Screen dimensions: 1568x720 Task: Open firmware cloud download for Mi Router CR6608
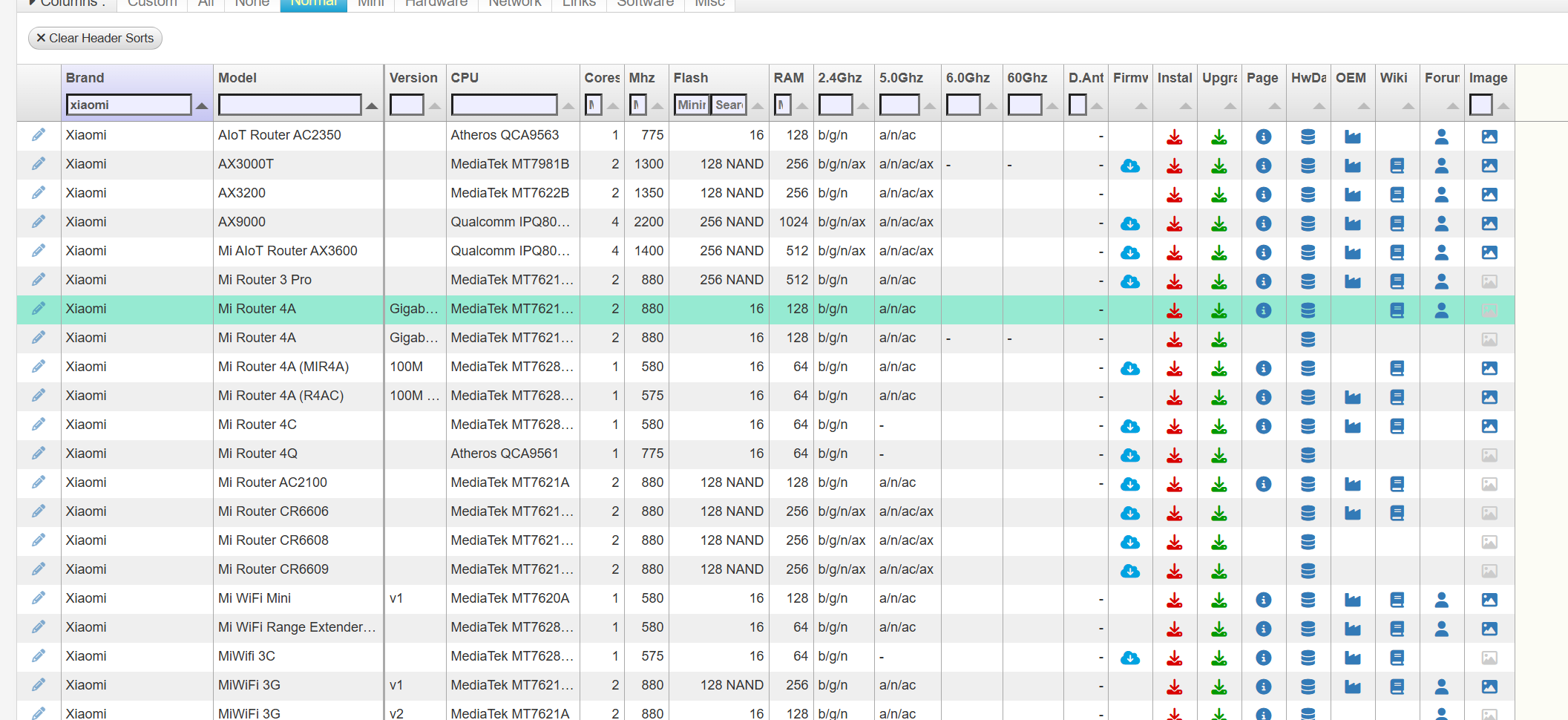click(x=1130, y=542)
